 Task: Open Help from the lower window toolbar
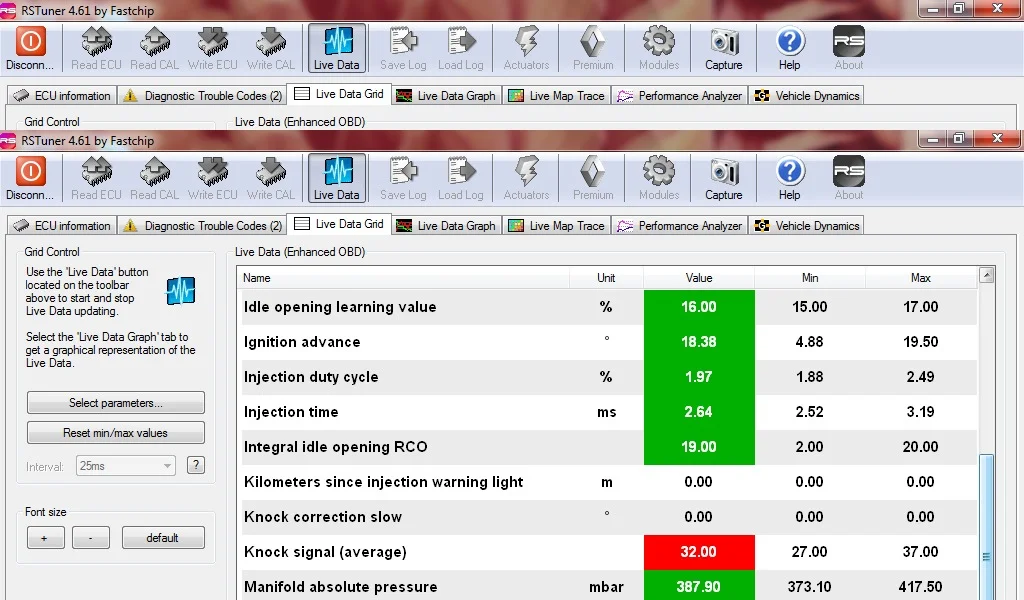(789, 178)
